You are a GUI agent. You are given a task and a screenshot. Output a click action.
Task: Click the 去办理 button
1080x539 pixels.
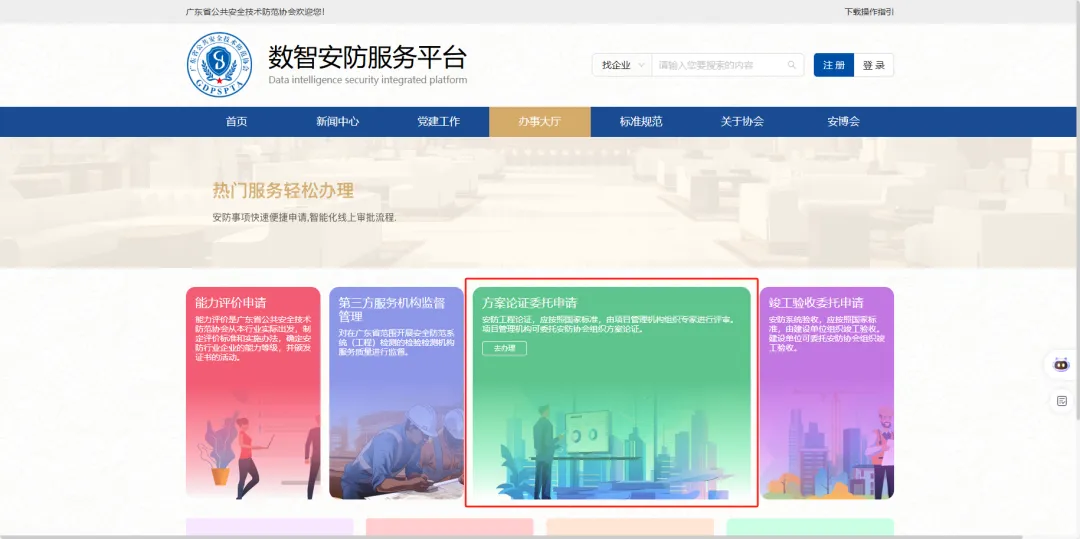point(504,348)
